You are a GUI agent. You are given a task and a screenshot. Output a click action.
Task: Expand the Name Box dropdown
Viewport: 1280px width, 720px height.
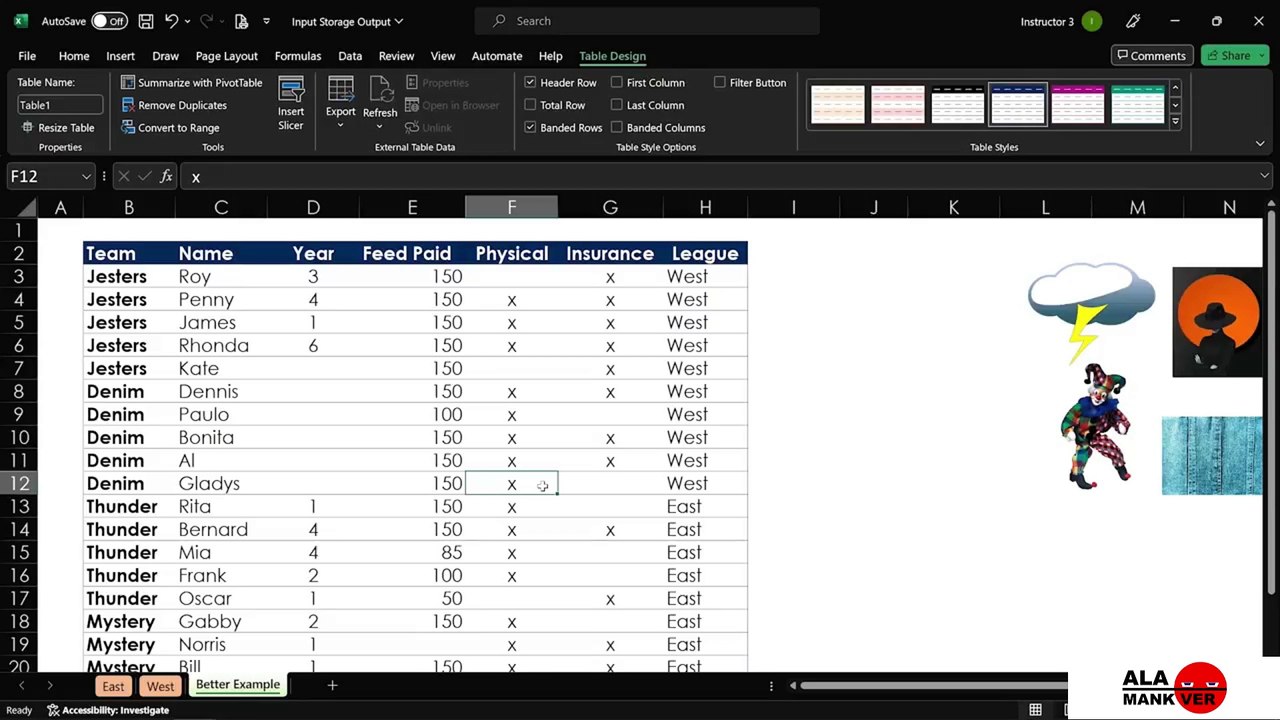[x=87, y=177]
